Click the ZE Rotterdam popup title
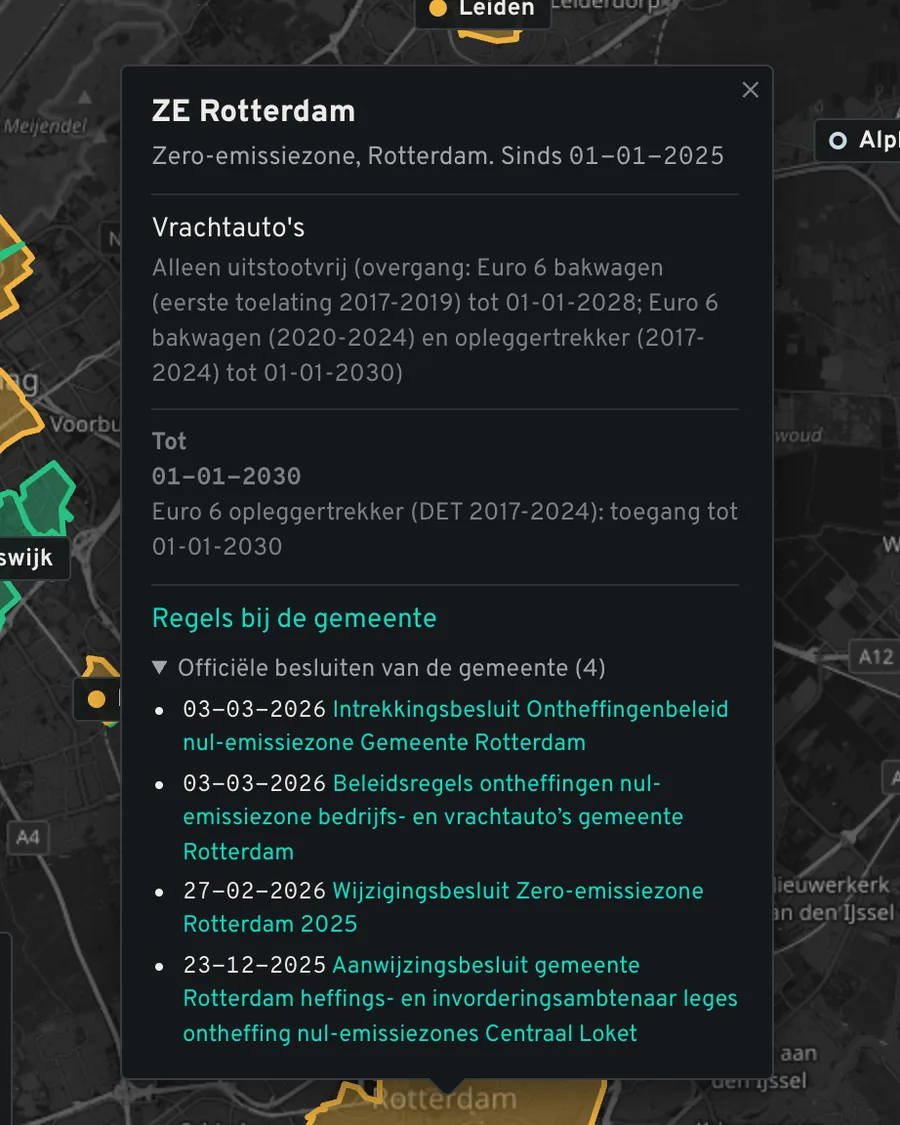This screenshot has height=1125, width=900. pyautogui.click(x=253, y=111)
